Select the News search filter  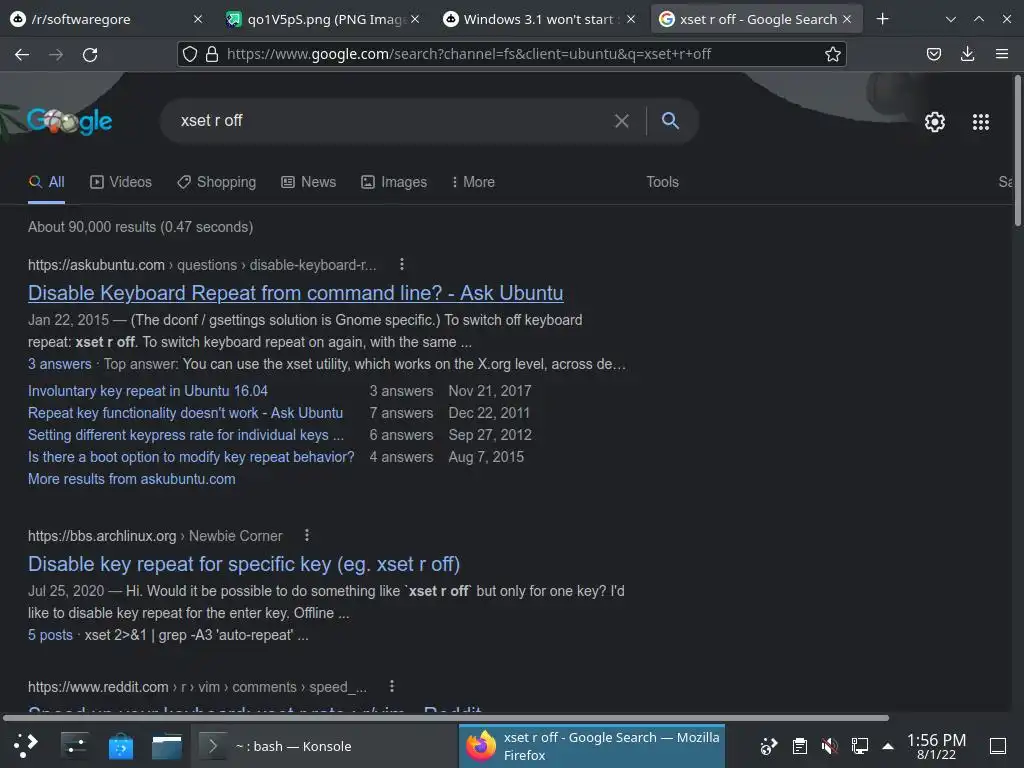click(308, 182)
